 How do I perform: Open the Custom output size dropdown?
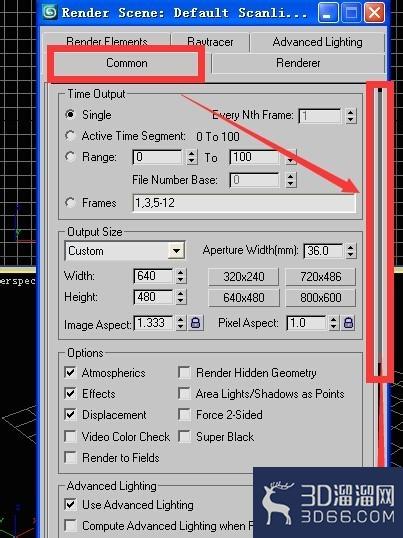coord(177,251)
